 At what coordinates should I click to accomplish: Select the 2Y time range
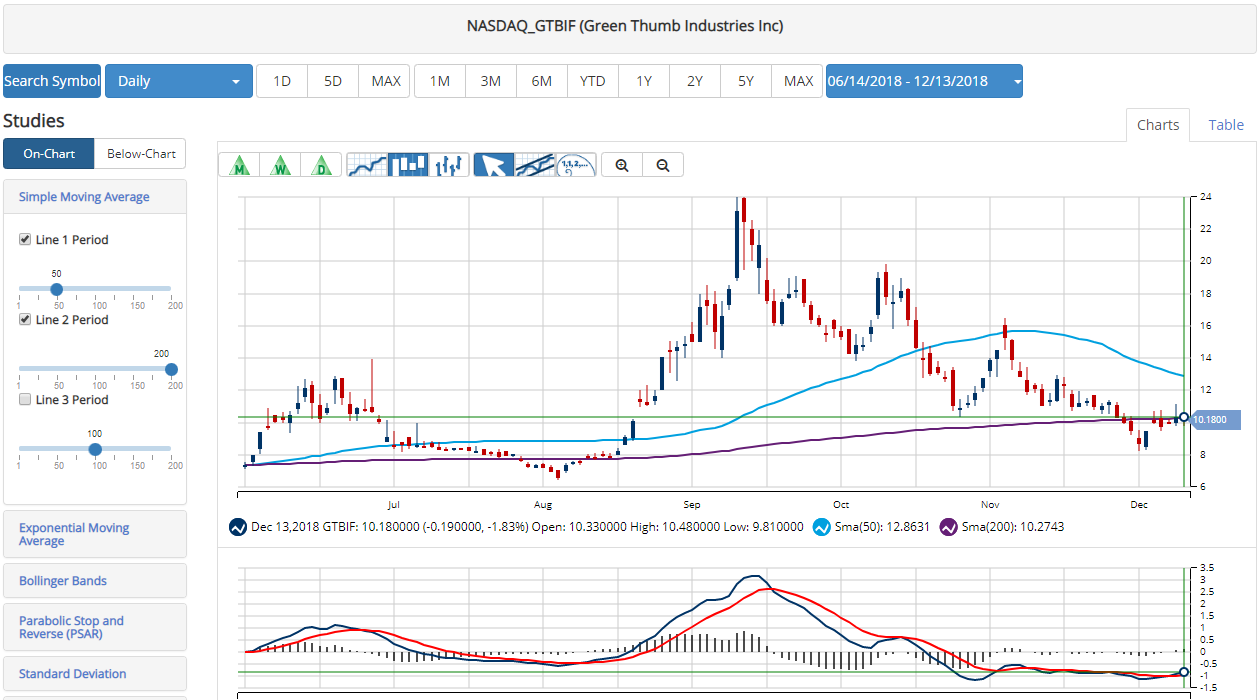[x=695, y=81]
